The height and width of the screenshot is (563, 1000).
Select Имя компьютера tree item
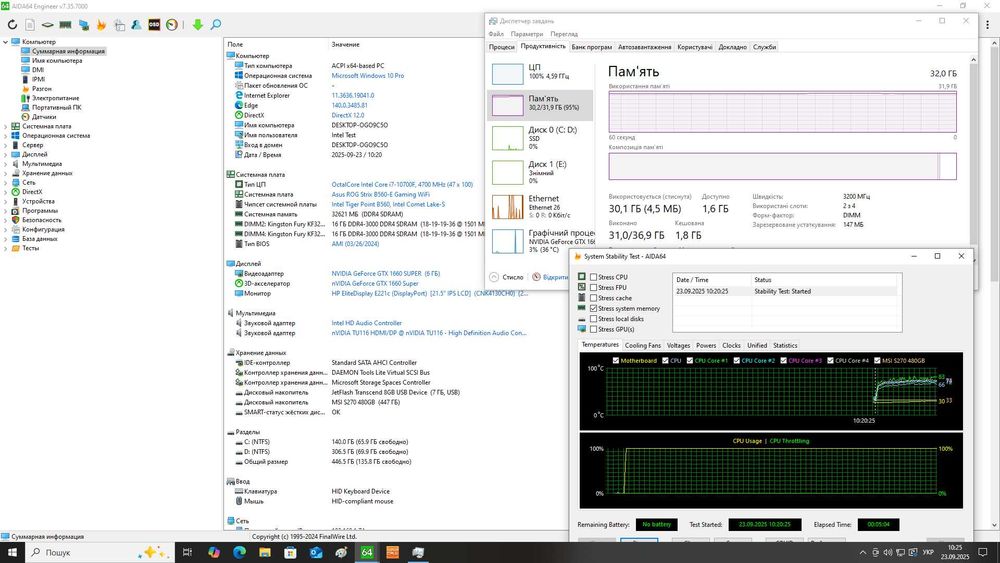tap(57, 61)
